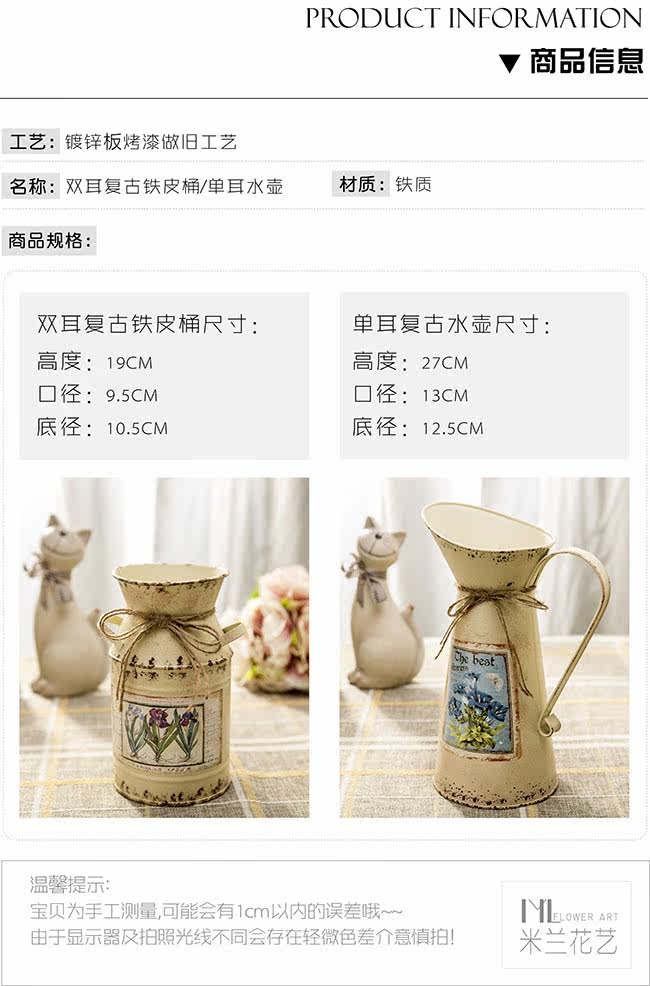The height and width of the screenshot is (986, 650).
Task: Select the single-ear water jug photo
Action: click(x=484, y=647)
